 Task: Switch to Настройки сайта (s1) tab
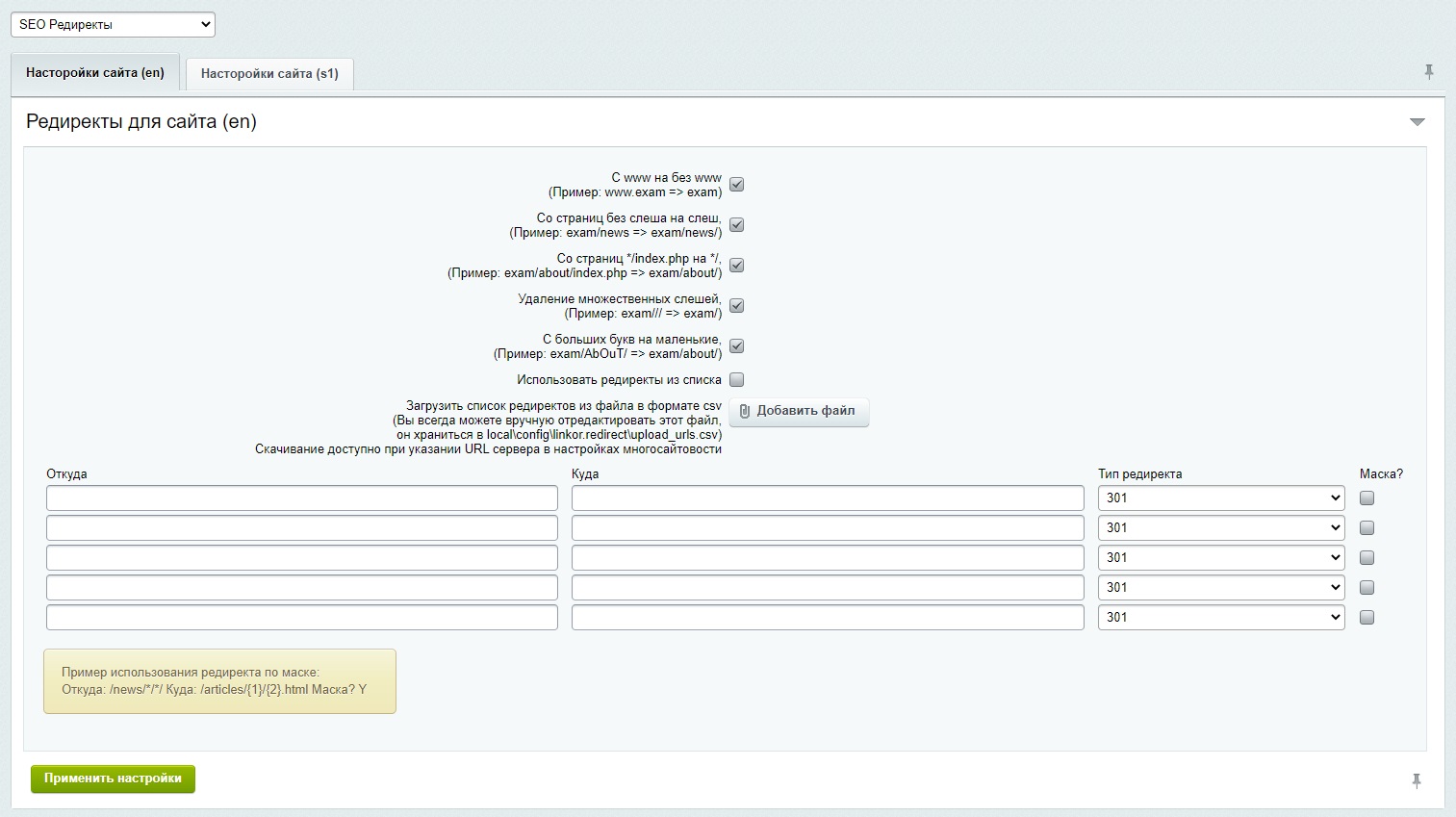[x=269, y=73]
